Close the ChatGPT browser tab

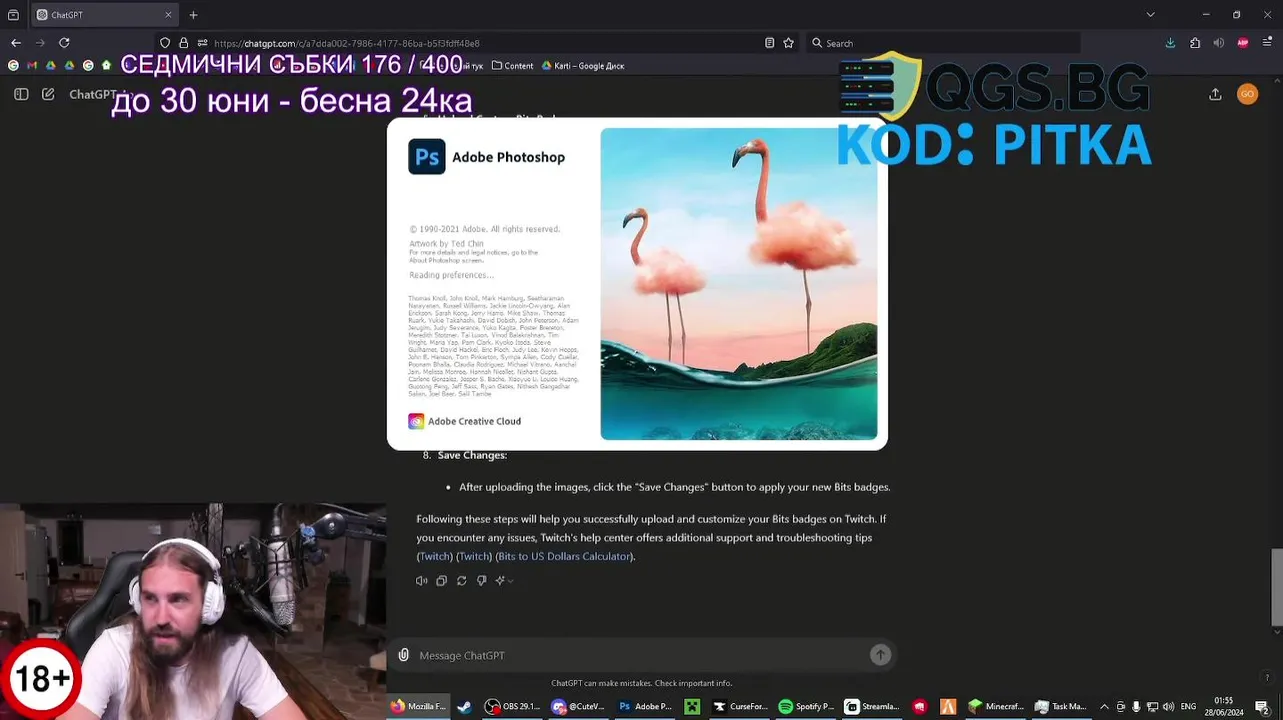(168, 15)
